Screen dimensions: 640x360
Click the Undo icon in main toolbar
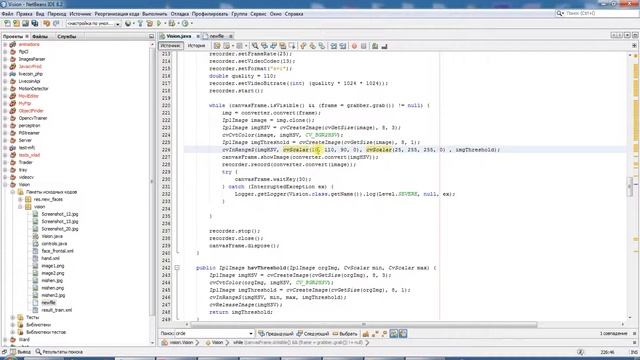(x=47, y=24)
